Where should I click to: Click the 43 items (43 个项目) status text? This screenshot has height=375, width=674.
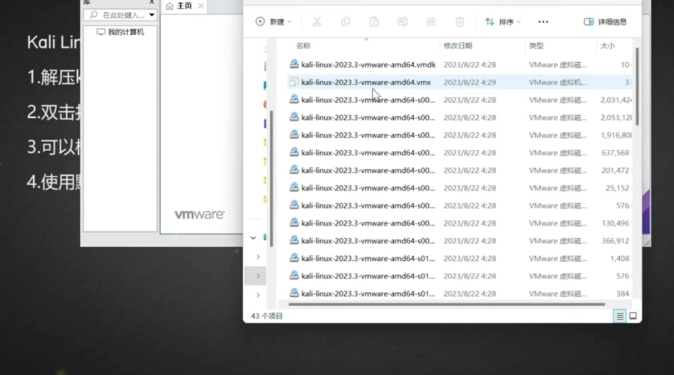coord(267,316)
